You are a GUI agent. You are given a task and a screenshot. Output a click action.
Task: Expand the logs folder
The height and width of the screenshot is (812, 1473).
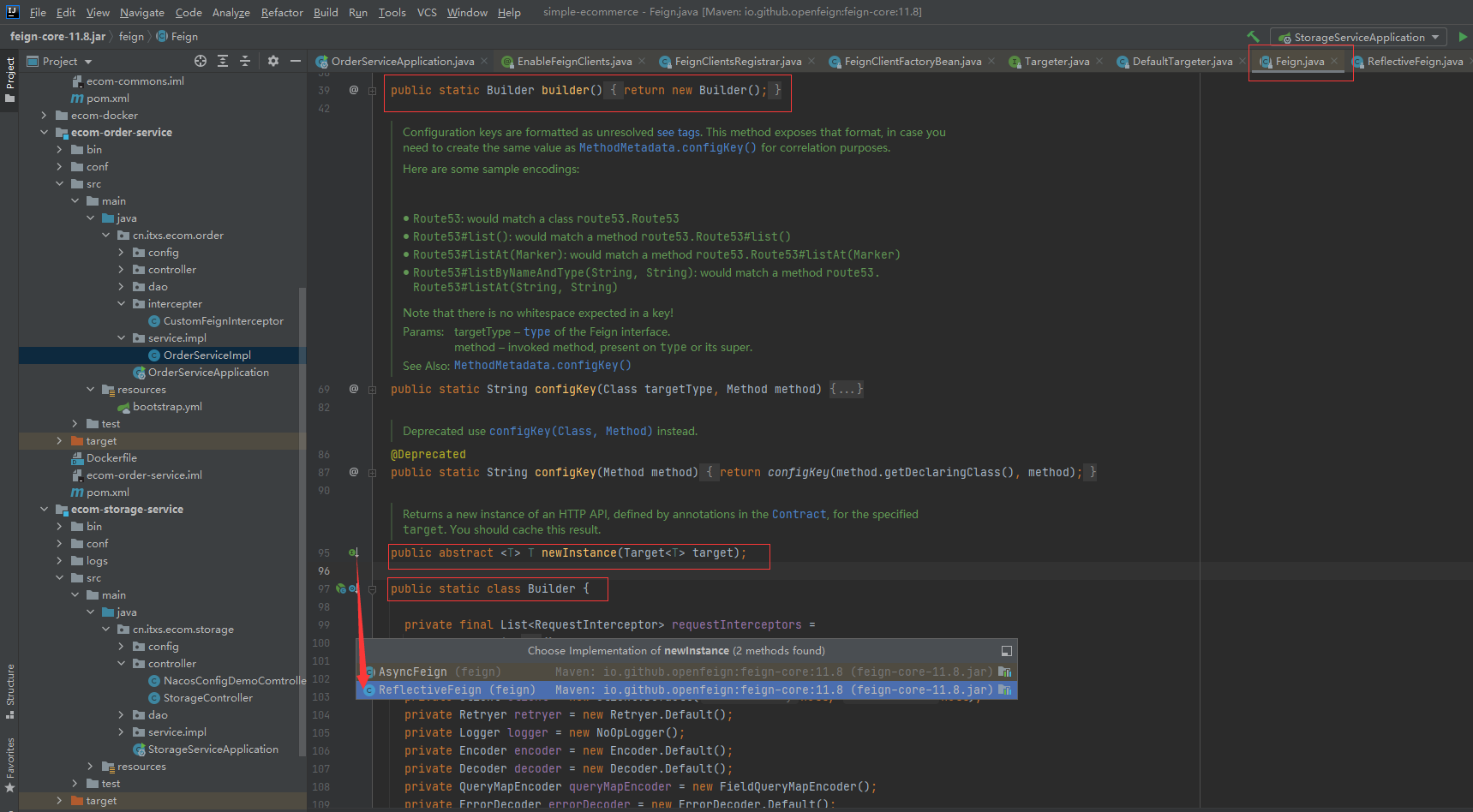tap(59, 561)
